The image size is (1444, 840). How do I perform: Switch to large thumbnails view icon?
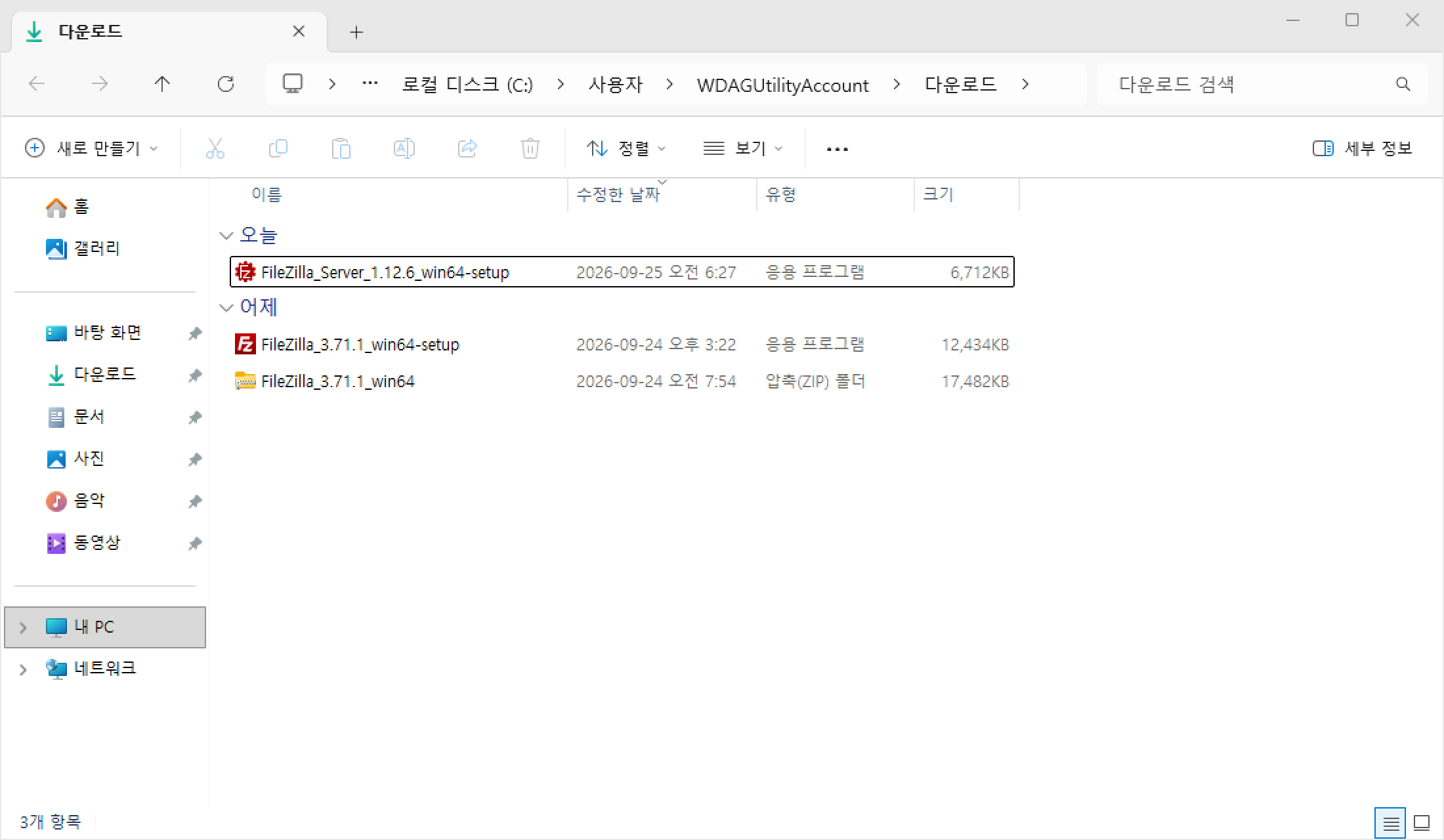click(1422, 823)
